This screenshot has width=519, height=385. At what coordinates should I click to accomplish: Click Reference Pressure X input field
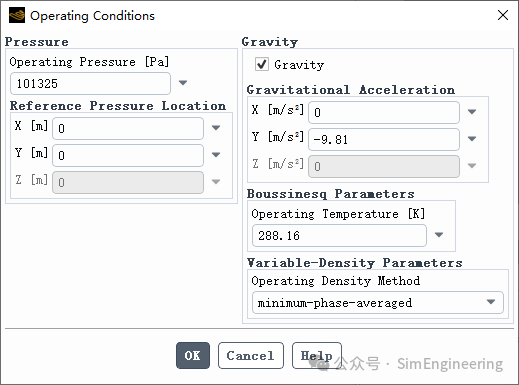[128, 128]
